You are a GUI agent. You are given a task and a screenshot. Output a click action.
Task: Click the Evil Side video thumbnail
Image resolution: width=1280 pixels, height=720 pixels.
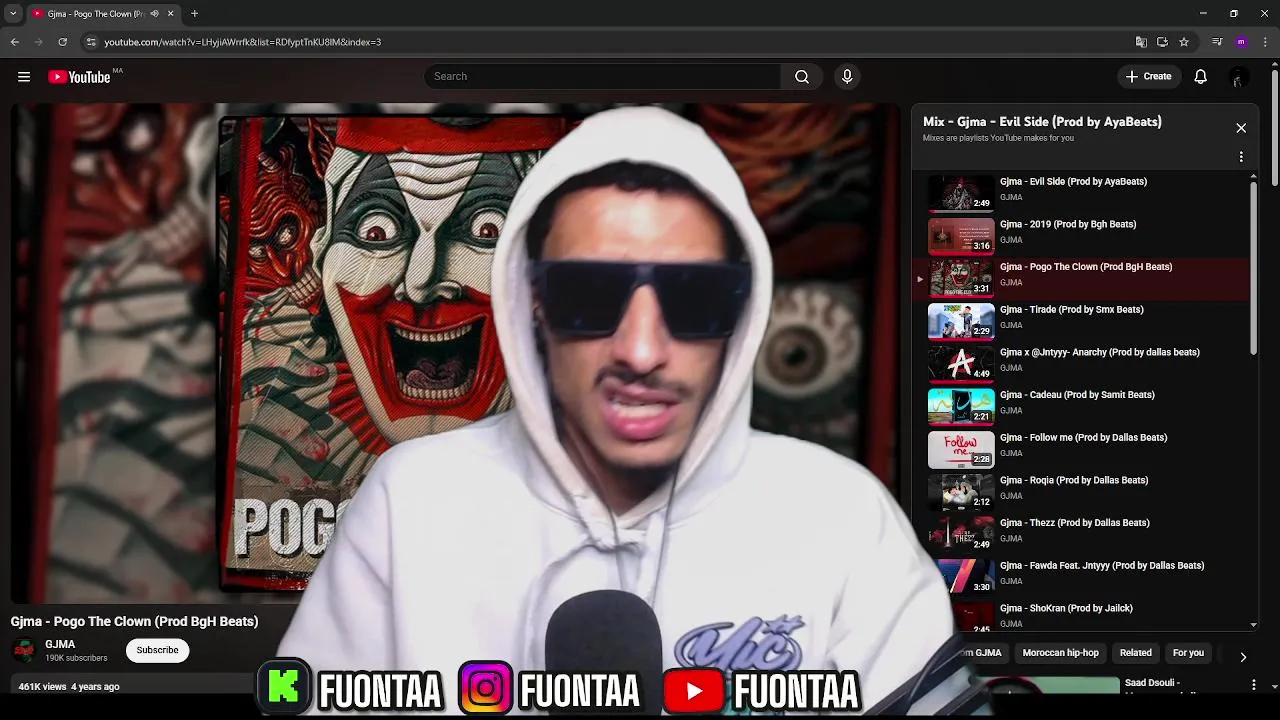[x=961, y=192]
